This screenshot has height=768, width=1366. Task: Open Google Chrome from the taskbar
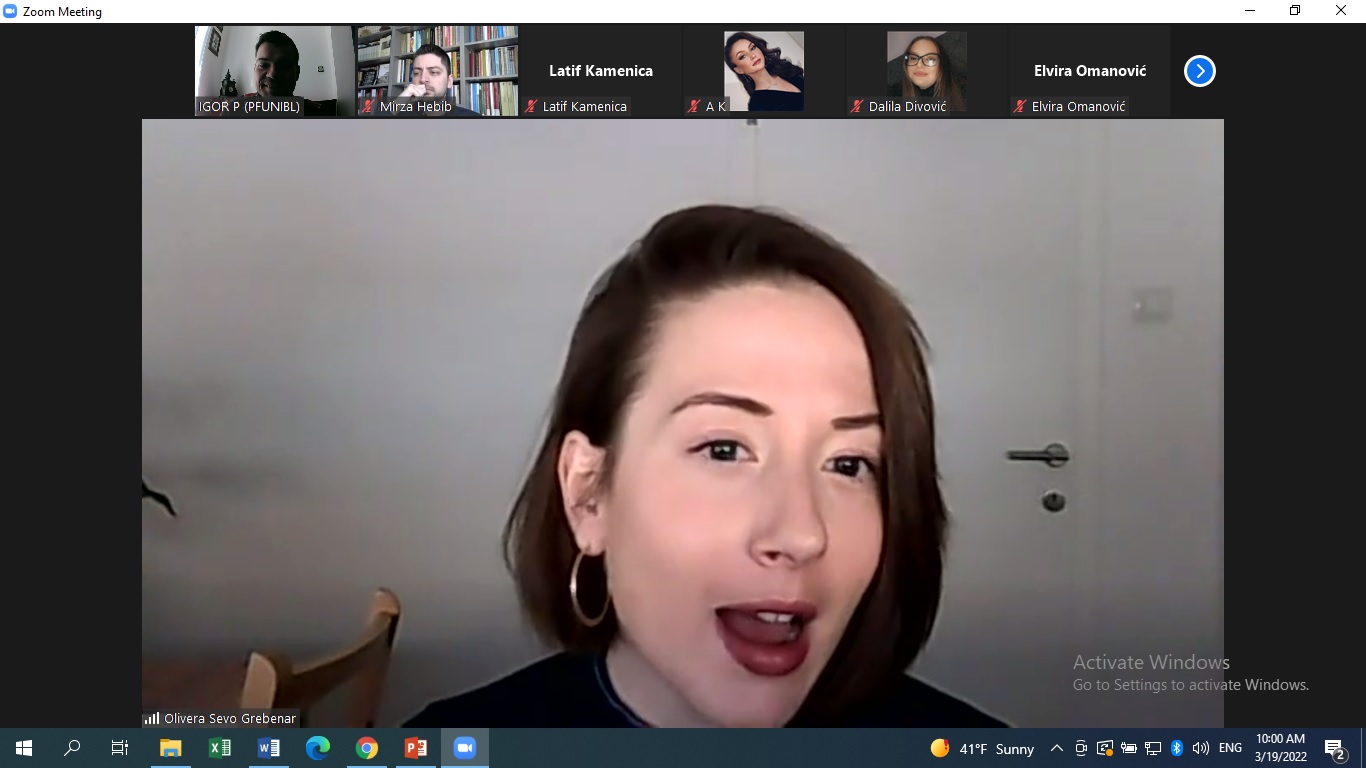point(367,748)
